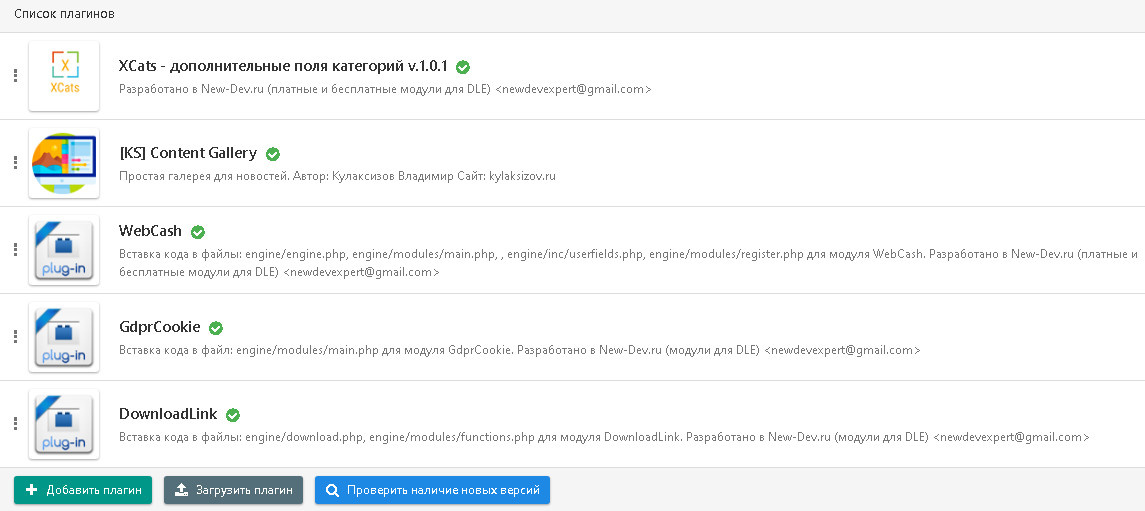Toggle the green status check next to WebCash
Screen dimensions: 1145x511
click(x=198, y=232)
